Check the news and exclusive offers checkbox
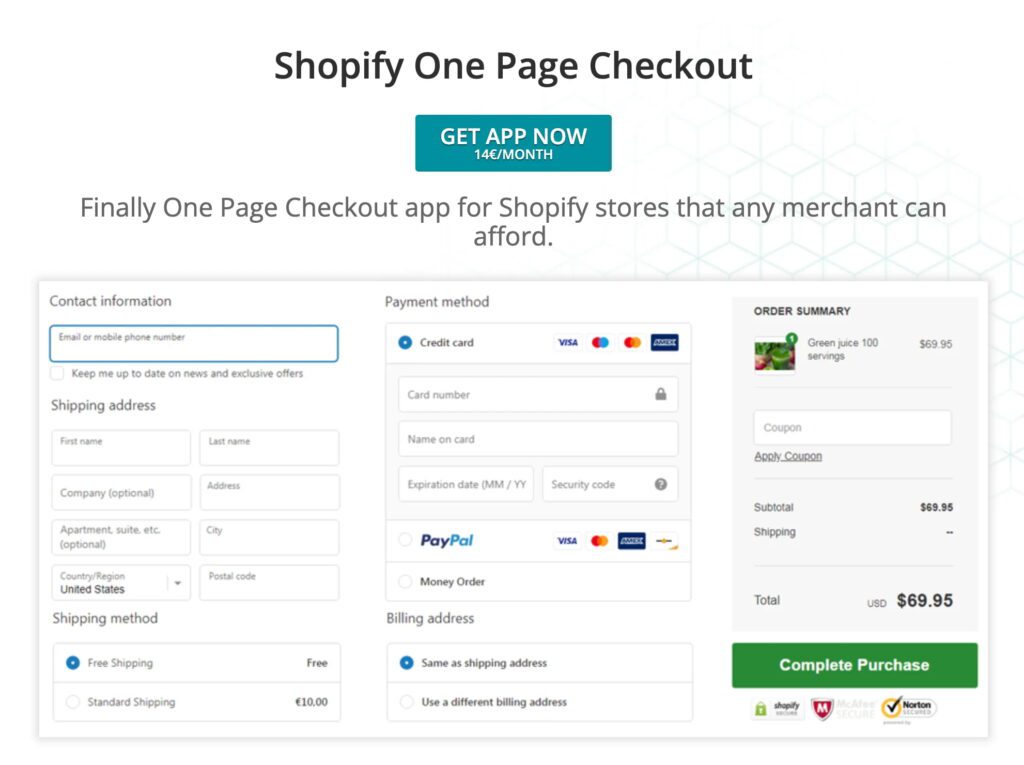This screenshot has height=765, width=1024. tap(58, 373)
